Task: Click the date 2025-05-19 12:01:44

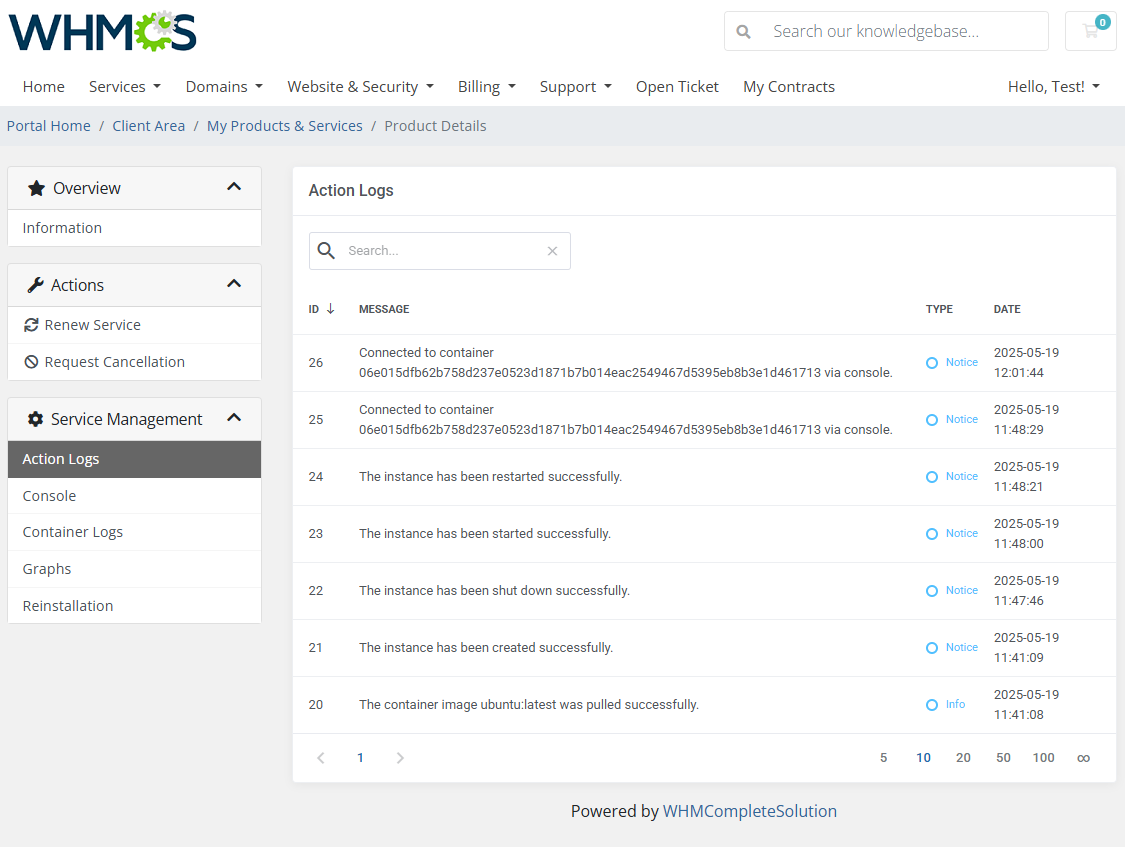Action: pyautogui.click(x=1026, y=363)
